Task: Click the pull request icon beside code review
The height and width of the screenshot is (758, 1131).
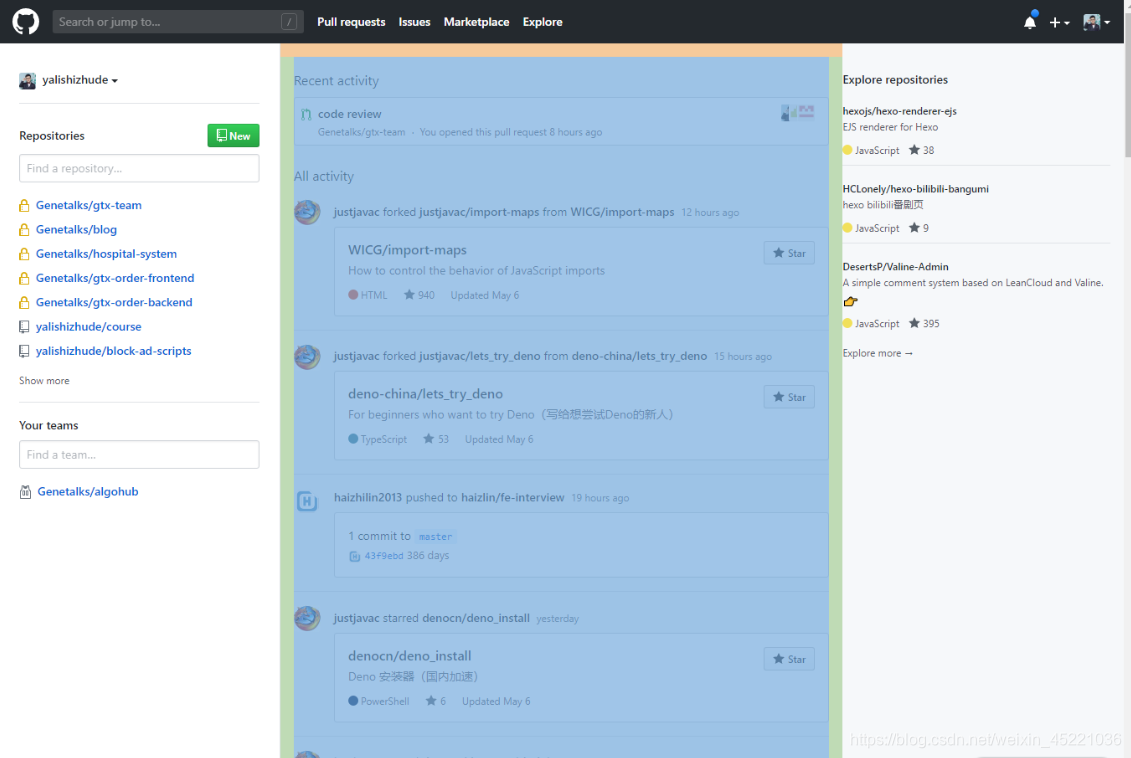Action: [306, 114]
